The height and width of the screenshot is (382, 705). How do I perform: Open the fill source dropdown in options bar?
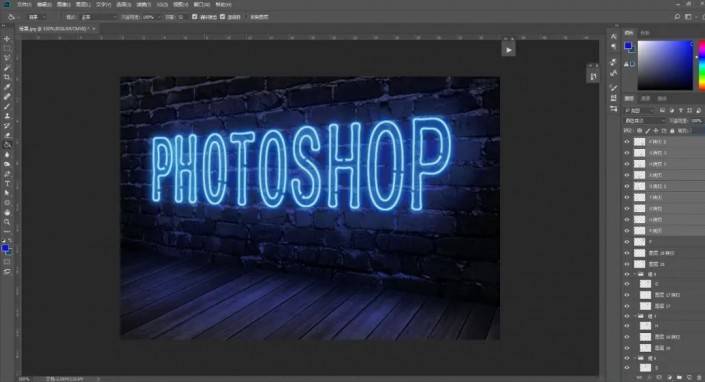(x=37, y=17)
